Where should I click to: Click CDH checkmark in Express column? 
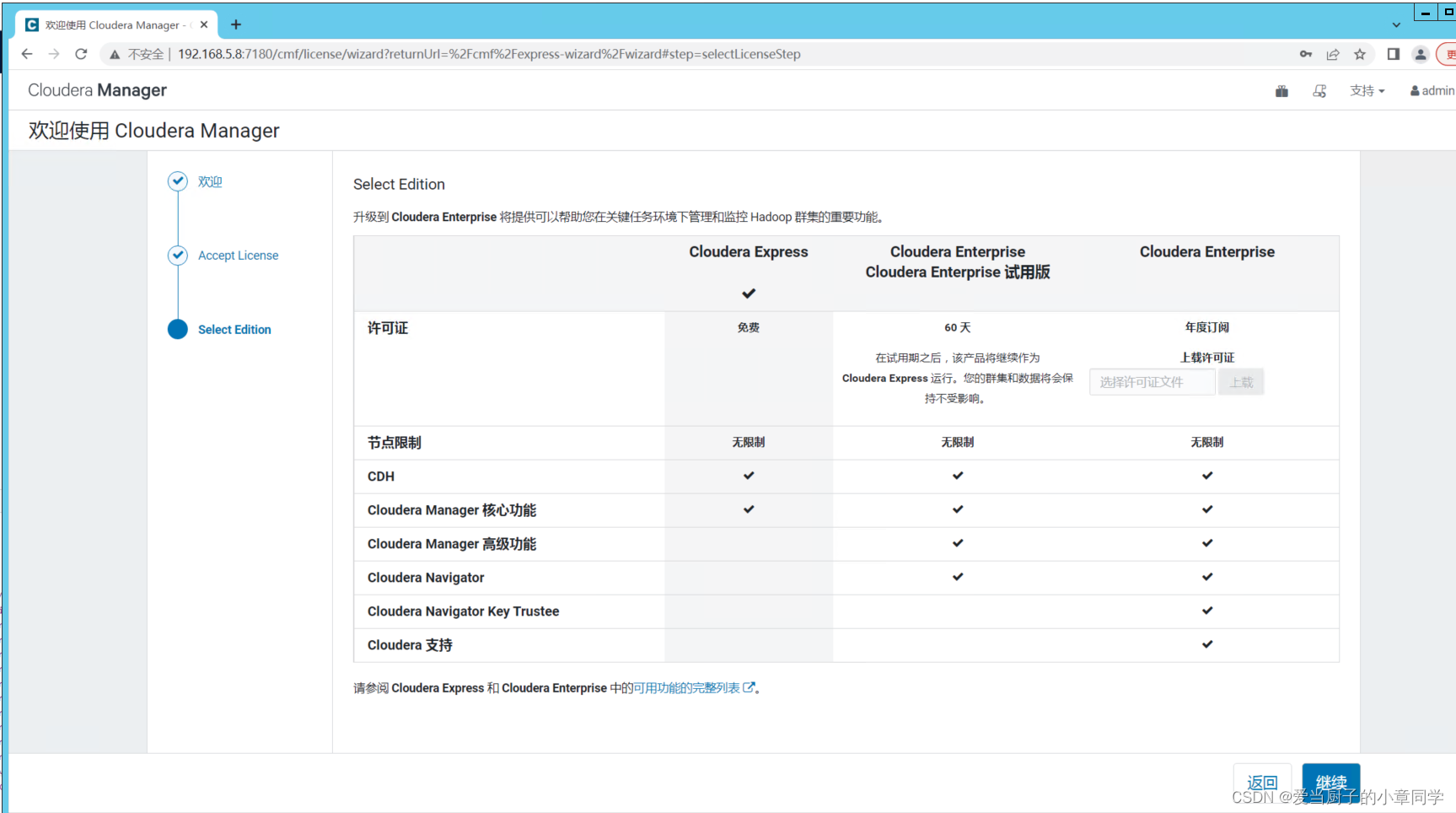click(x=749, y=476)
